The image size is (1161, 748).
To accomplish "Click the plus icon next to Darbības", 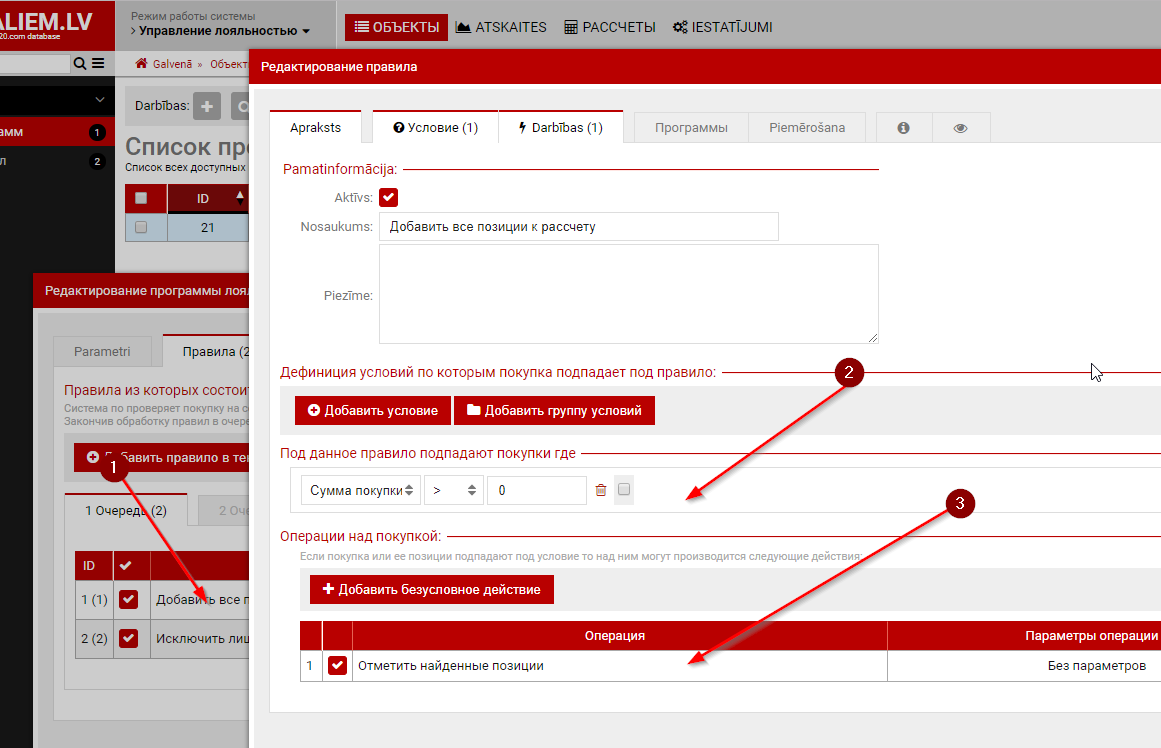I will (207, 106).
